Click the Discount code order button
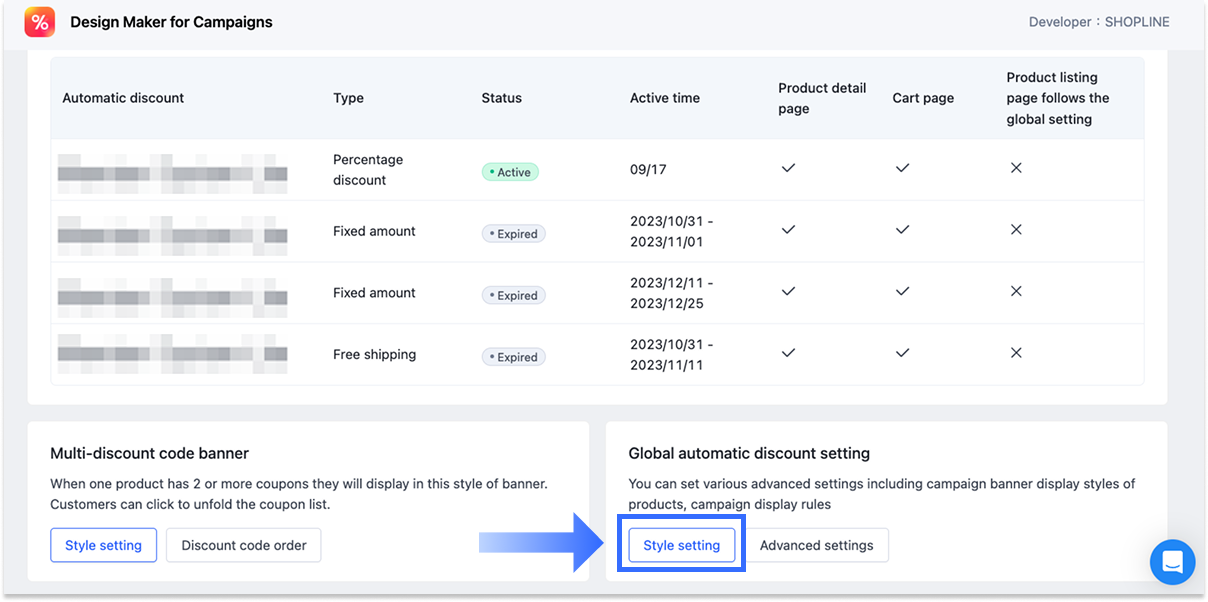This screenshot has width=1208, height=602. pos(244,545)
